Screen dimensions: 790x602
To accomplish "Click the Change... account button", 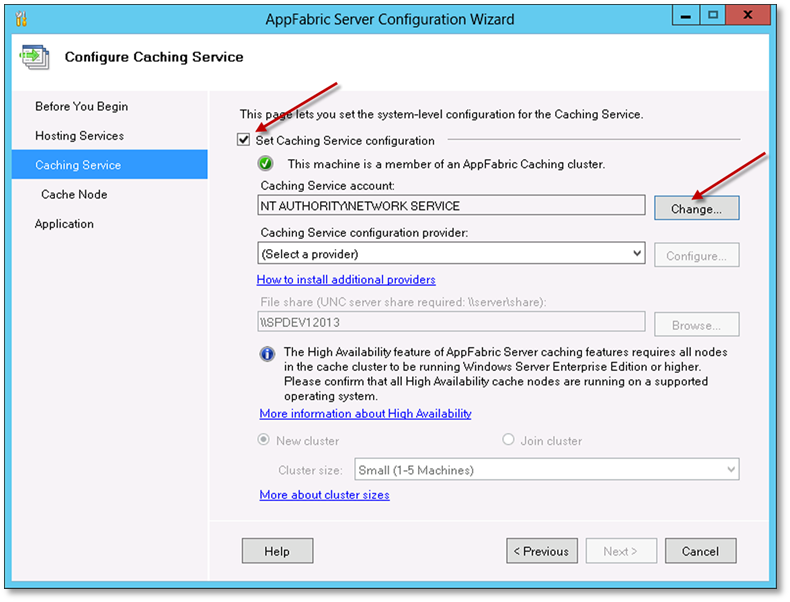I will pos(697,208).
